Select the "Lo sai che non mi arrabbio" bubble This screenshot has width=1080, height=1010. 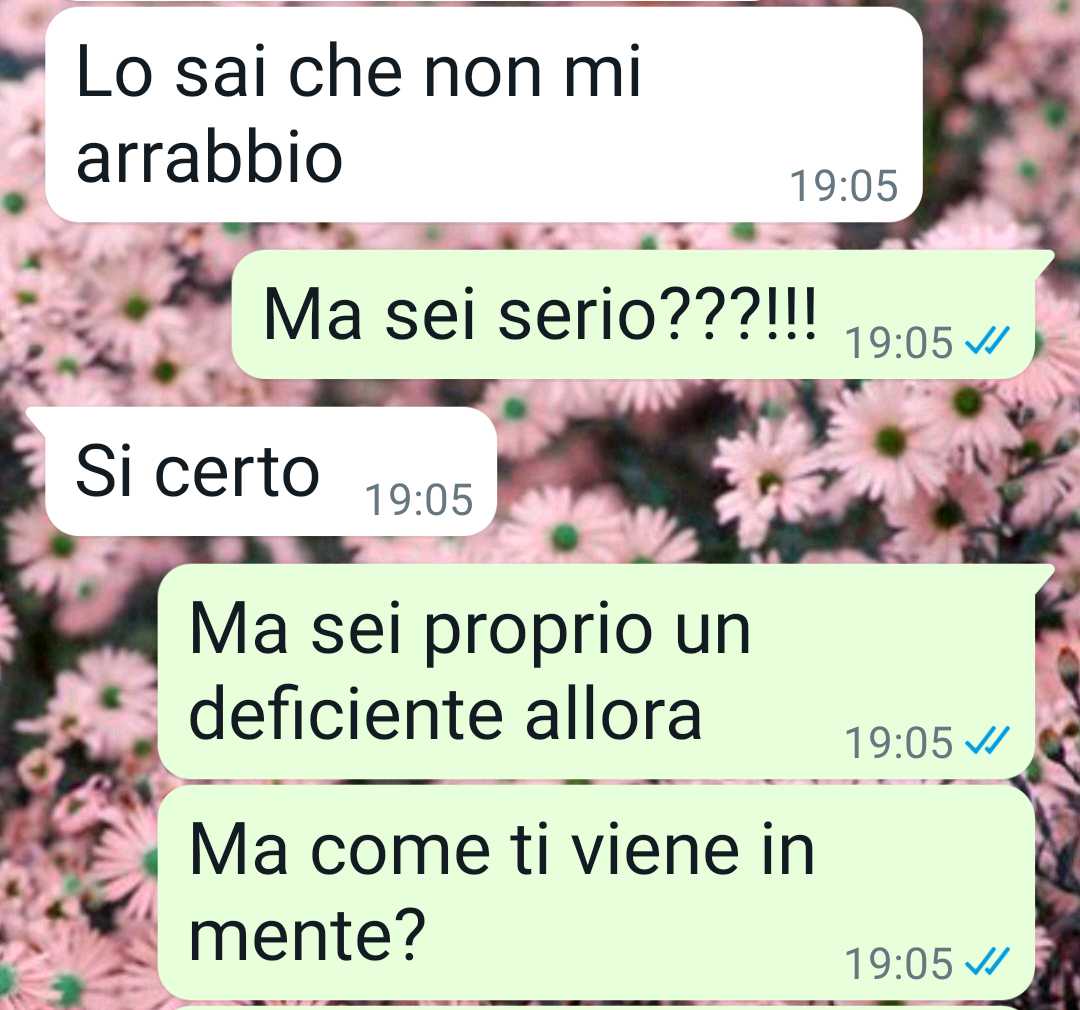(484, 114)
